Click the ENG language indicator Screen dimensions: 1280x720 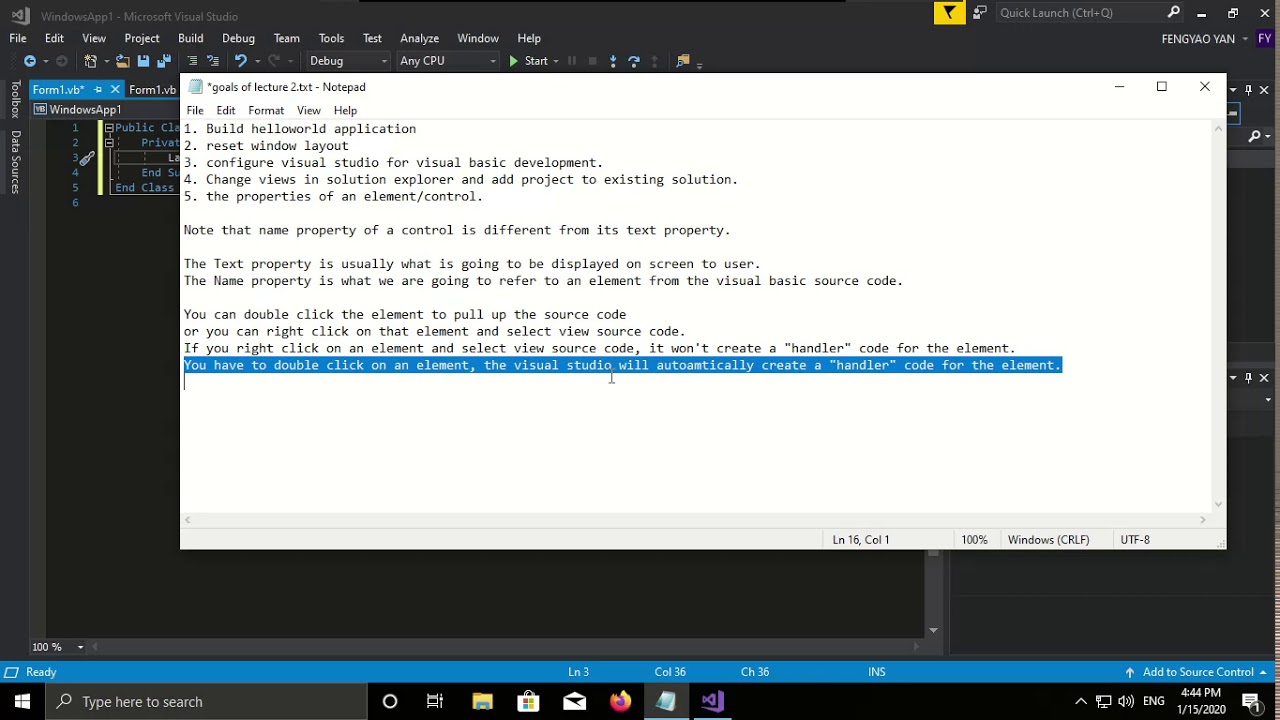click(x=1153, y=701)
